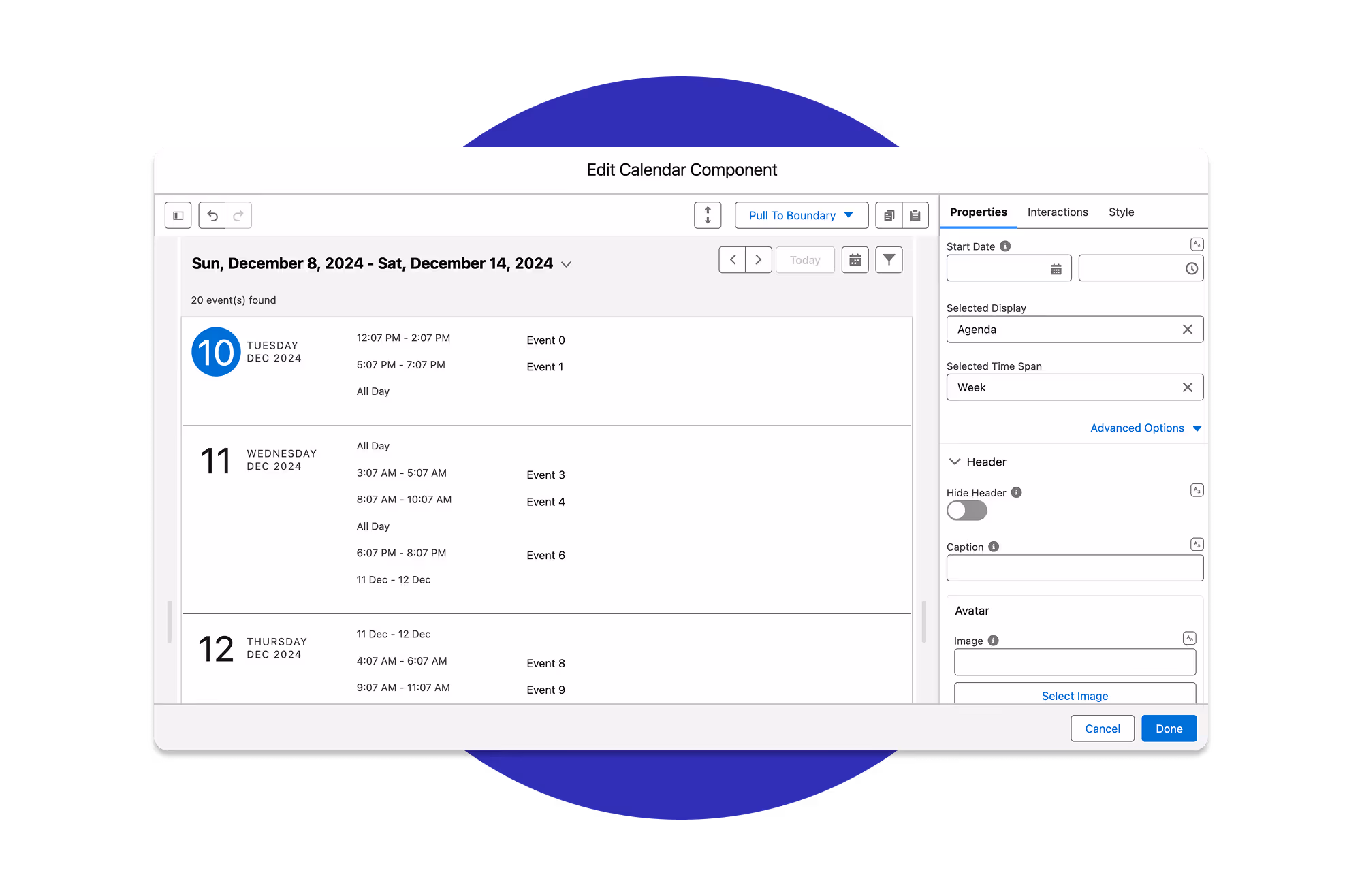The image size is (1362, 896).
Task: Open the event filter funnel icon
Action: (889, 260)
